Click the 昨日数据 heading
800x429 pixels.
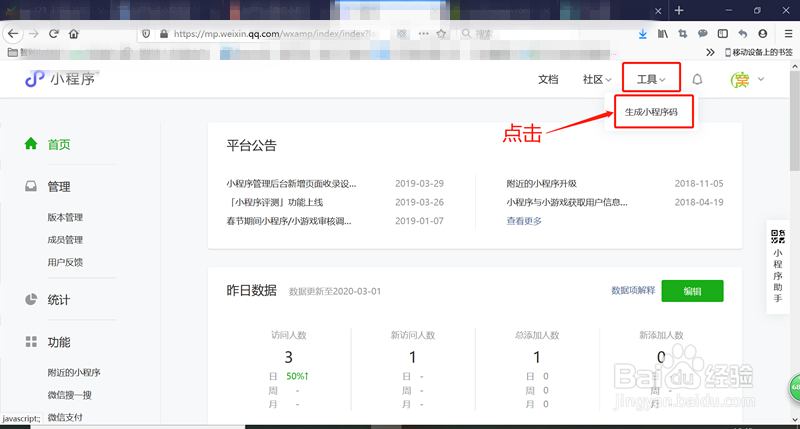[x=252, y=290]
